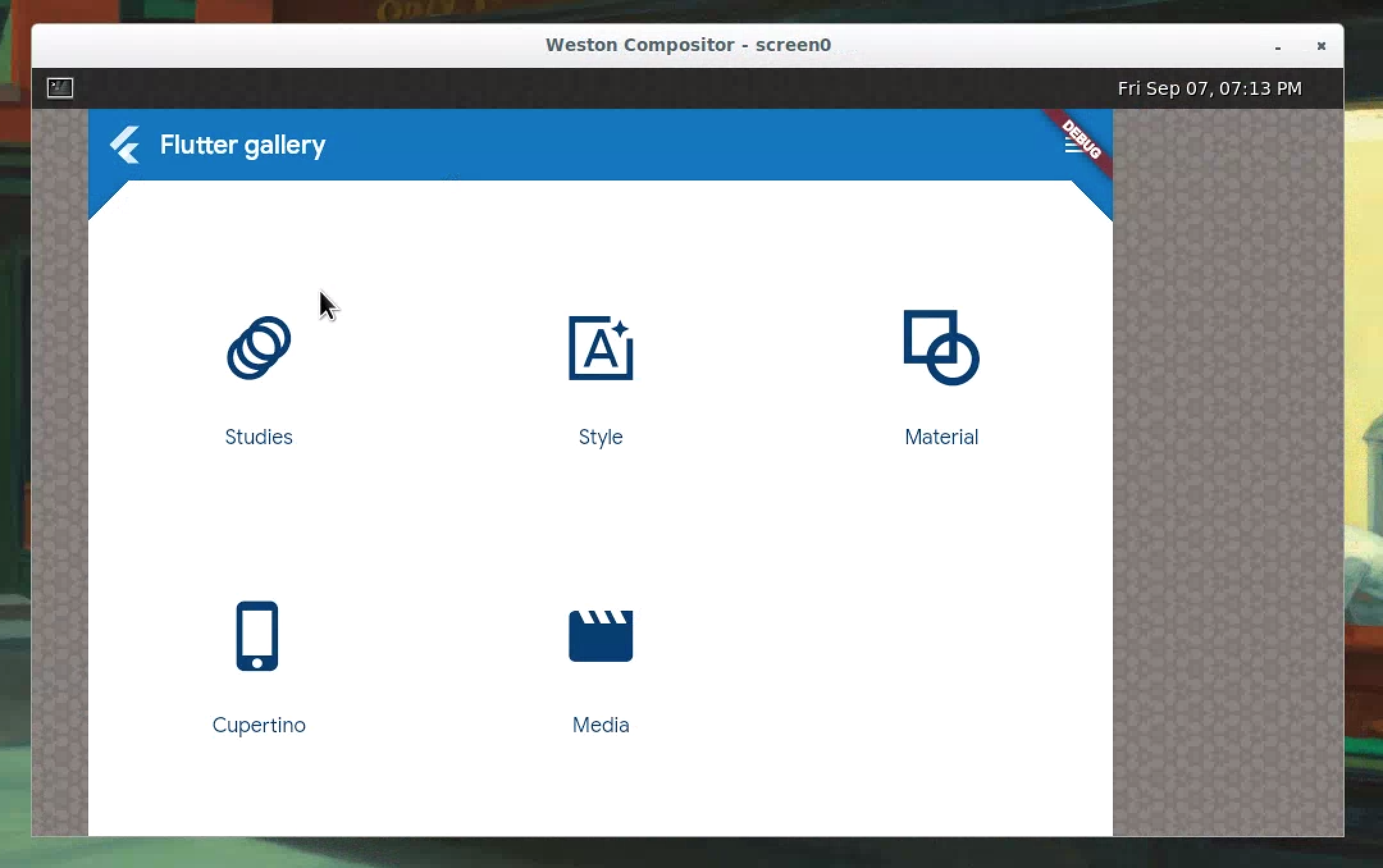Click the Style text icon

click(601, 348)
